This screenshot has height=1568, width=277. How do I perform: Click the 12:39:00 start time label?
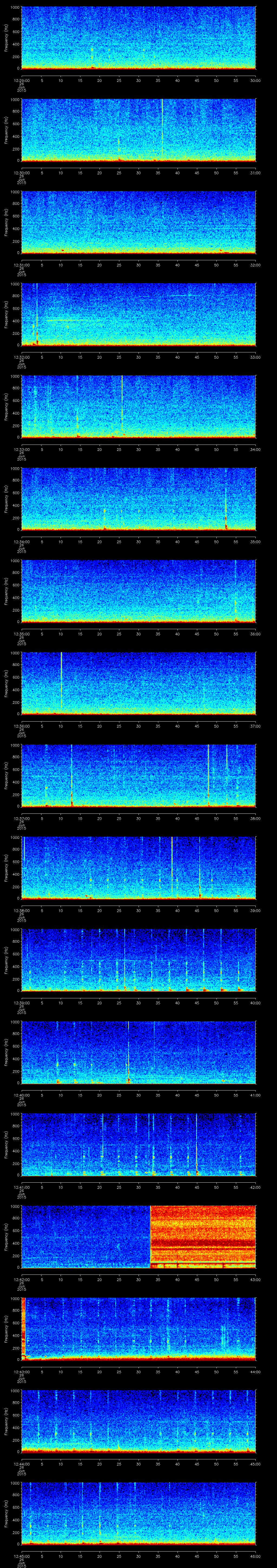tap(21, 1003)
